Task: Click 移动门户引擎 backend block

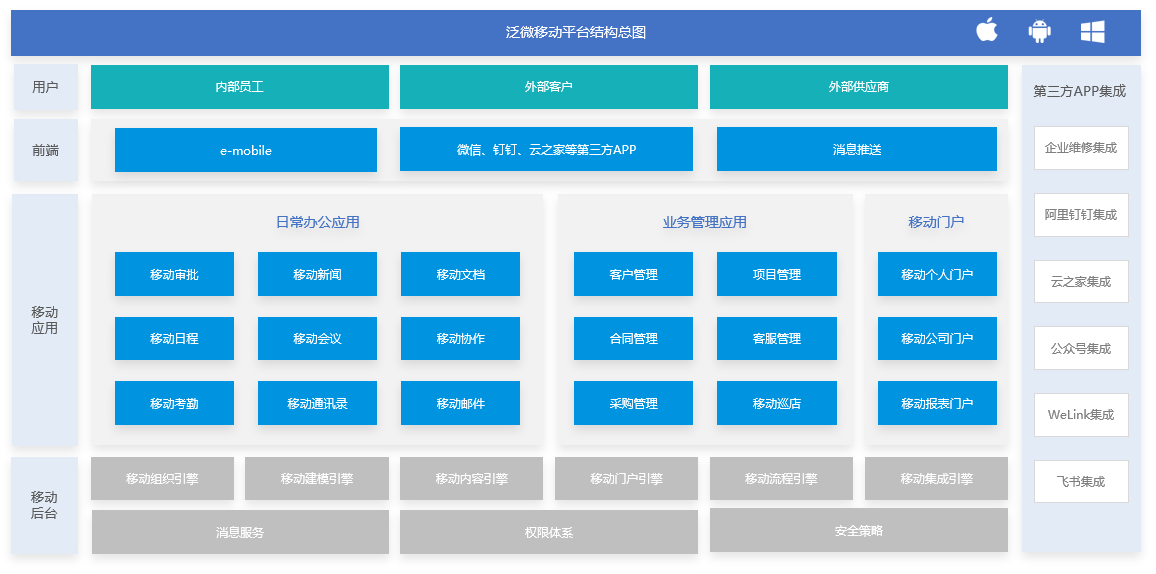Action: (x=626, y=479)
